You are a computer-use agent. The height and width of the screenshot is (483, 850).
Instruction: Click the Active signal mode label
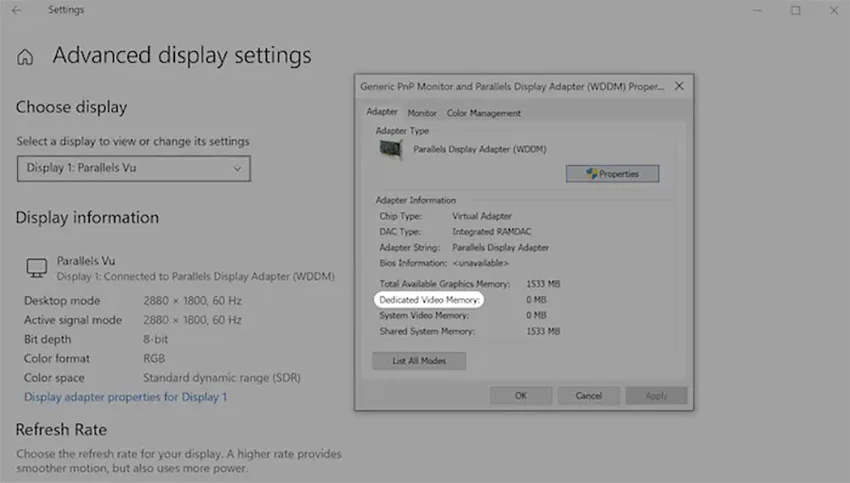pyautogui.click(x=73, y=320)
